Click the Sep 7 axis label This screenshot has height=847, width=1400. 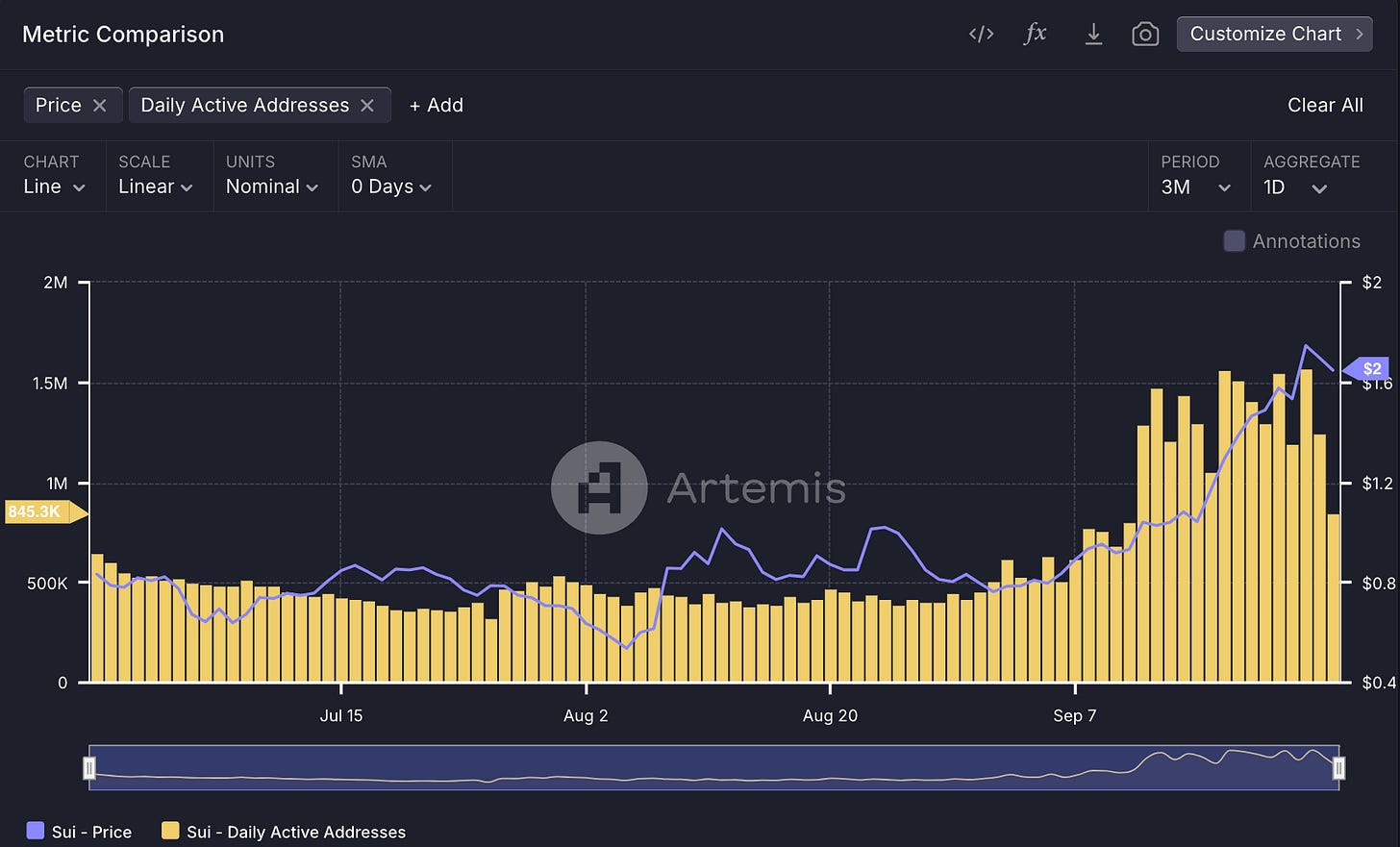[x=1074, y=715]
